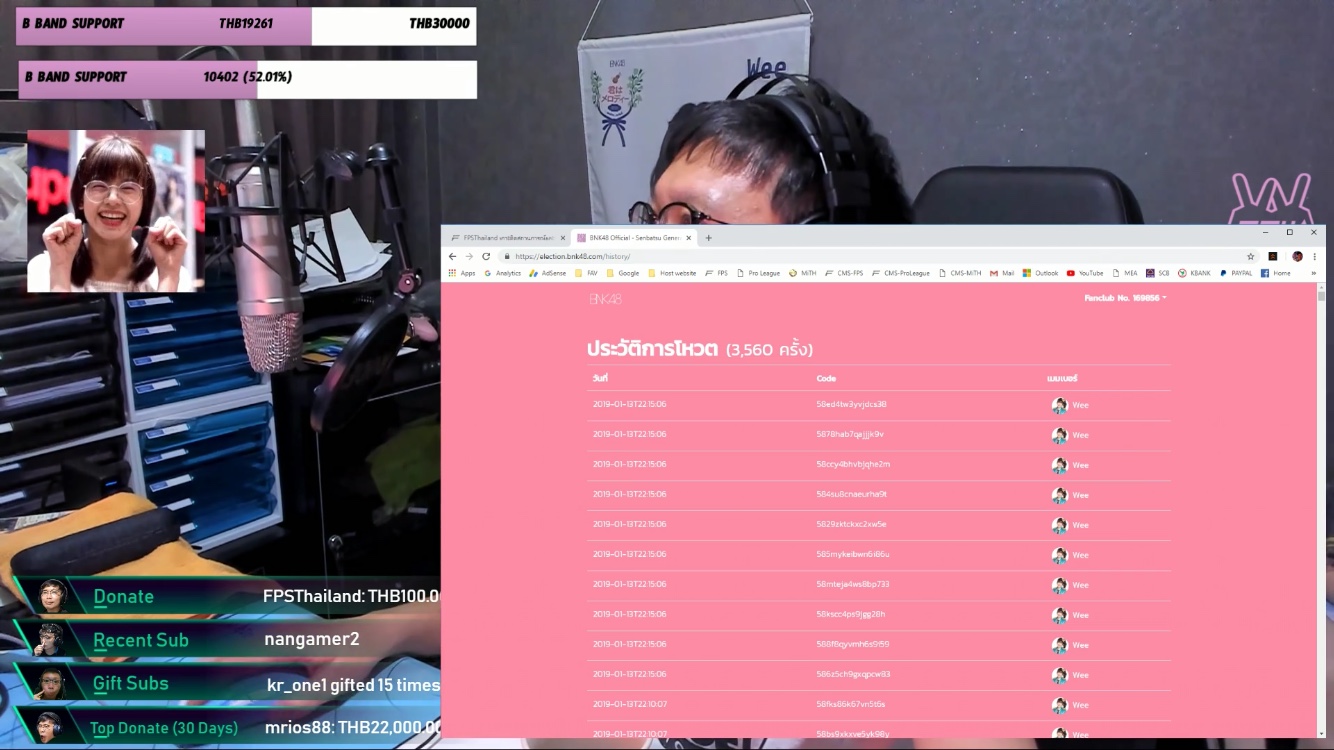The width and height of the screenshot is (1334, 750).
Task: Click the Code column header
Action: [826, 379]
